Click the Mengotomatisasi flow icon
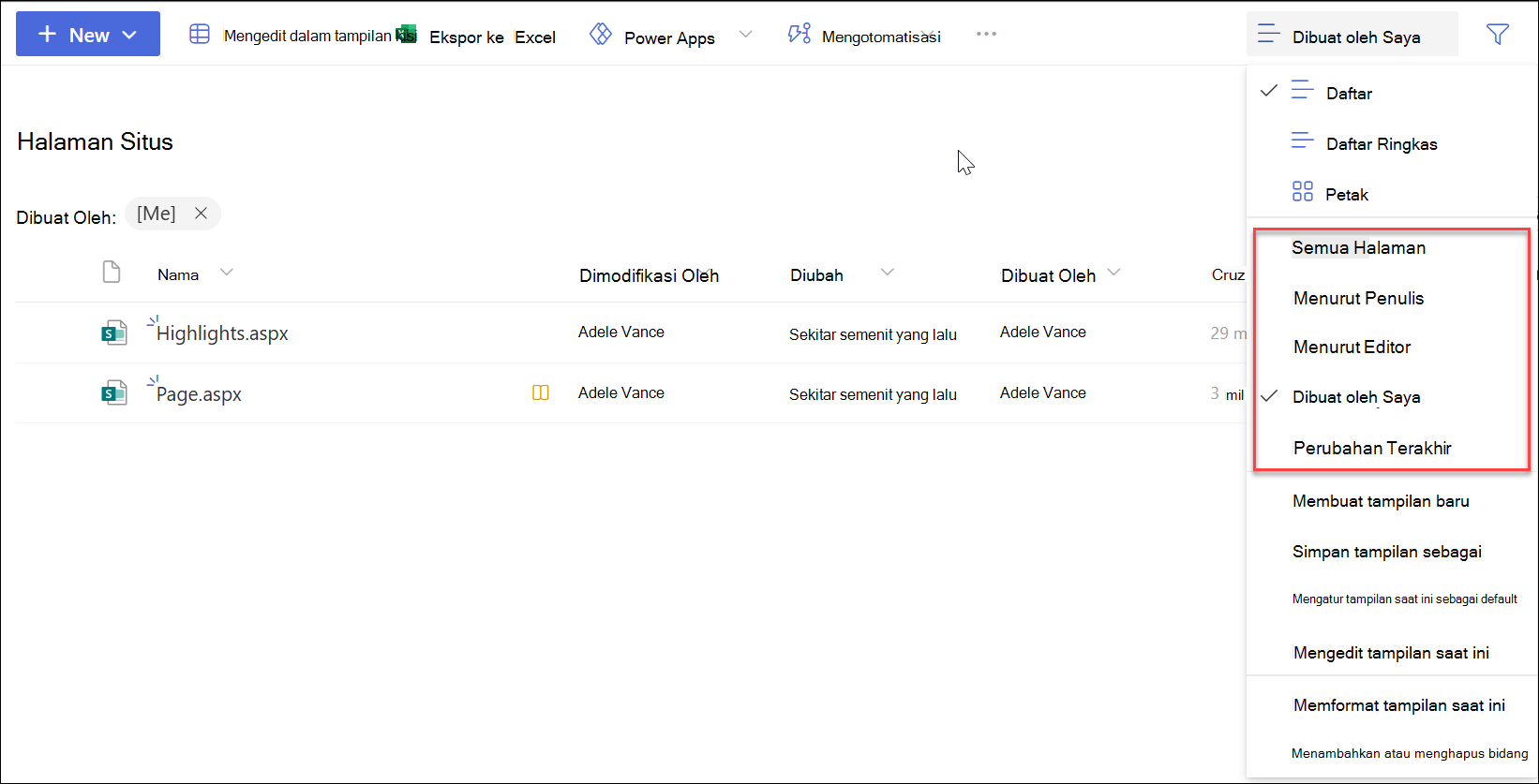The image size is (1539, 784). (x=799, y=35)
